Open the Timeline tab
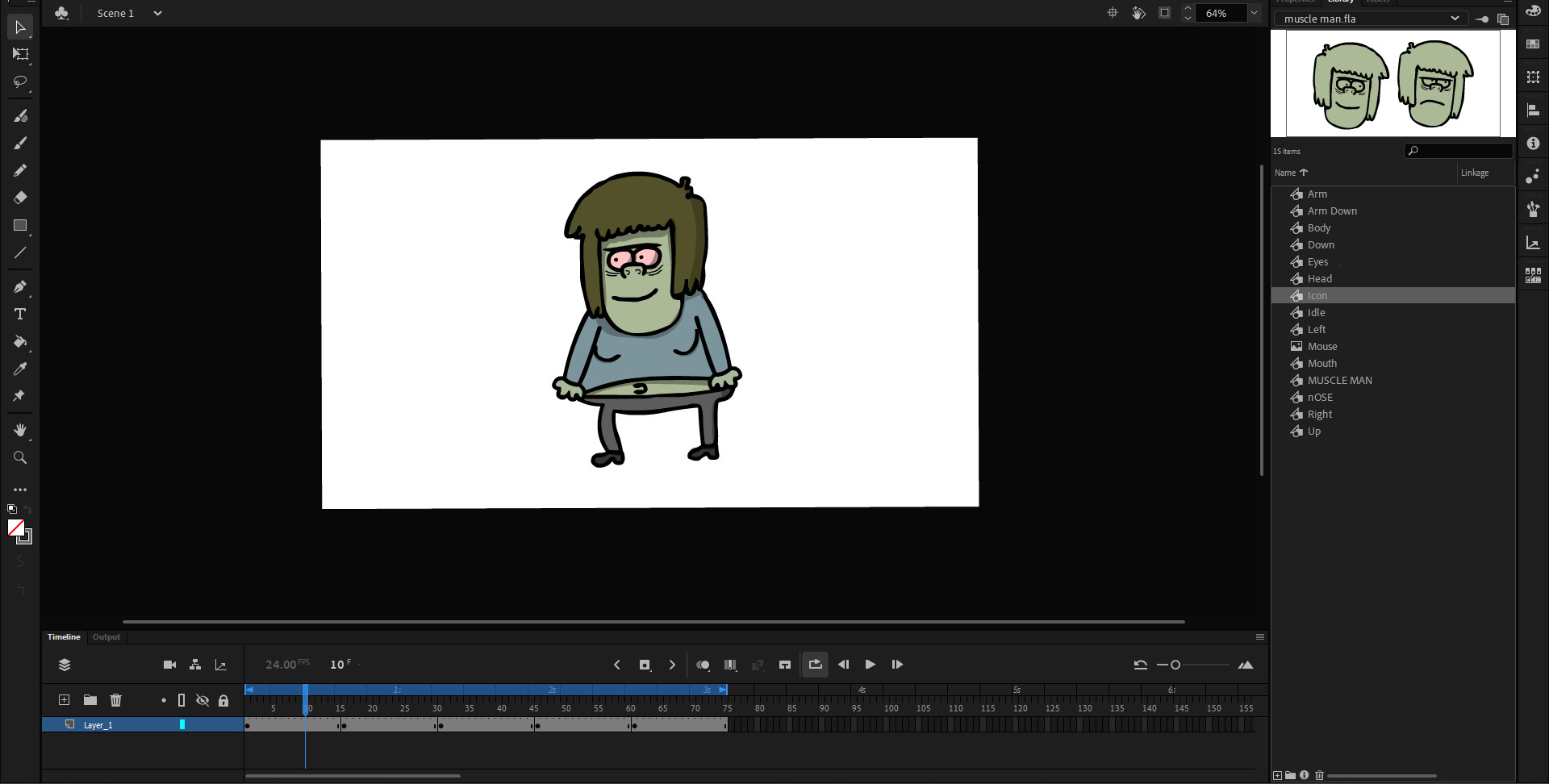Viewport: 1549px width, 784px height. point(64,637)
